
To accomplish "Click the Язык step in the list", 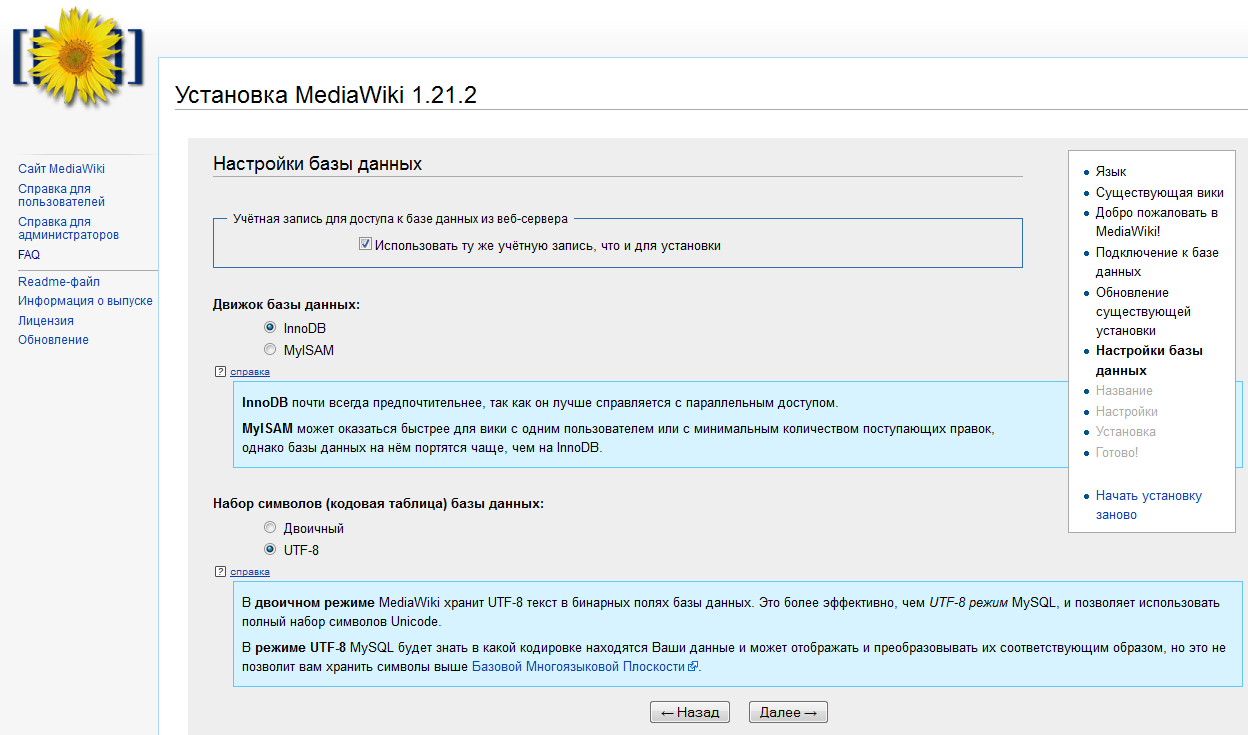I will click(1111, 172).
